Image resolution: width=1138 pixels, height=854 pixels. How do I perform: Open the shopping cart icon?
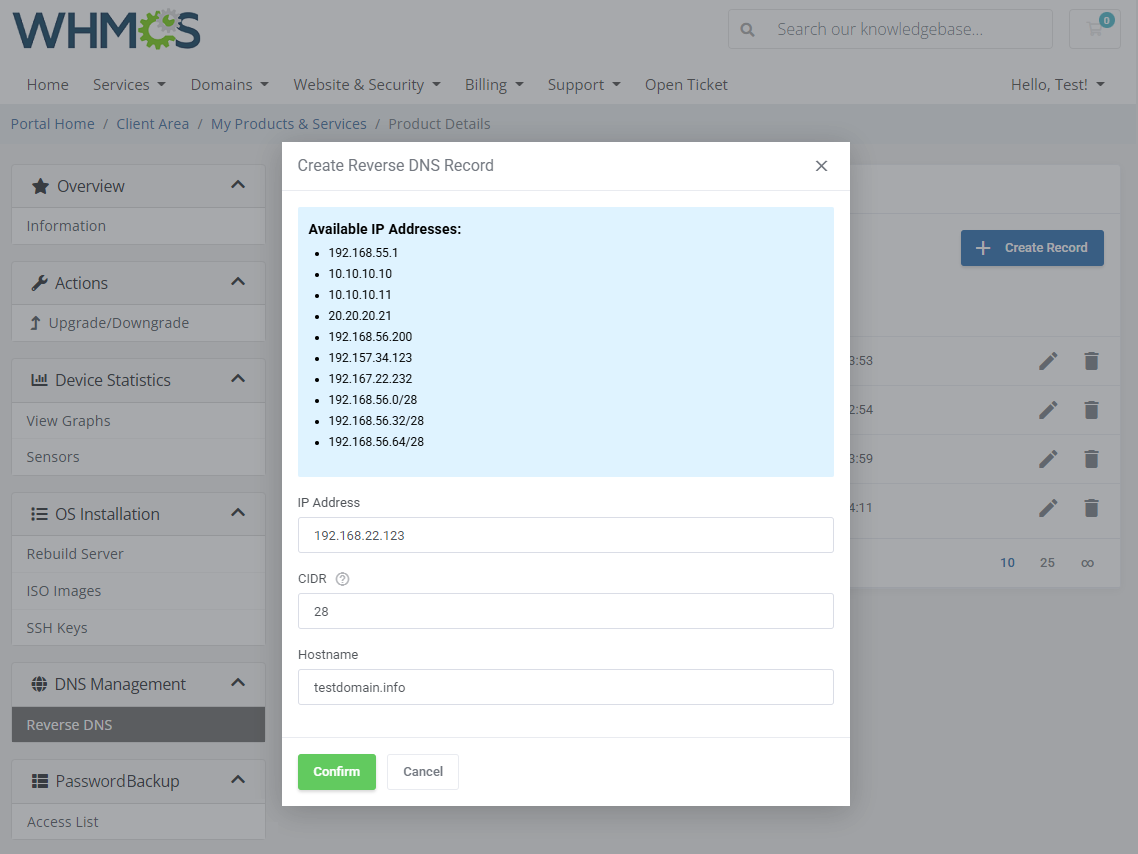(x=1094, y=29)
